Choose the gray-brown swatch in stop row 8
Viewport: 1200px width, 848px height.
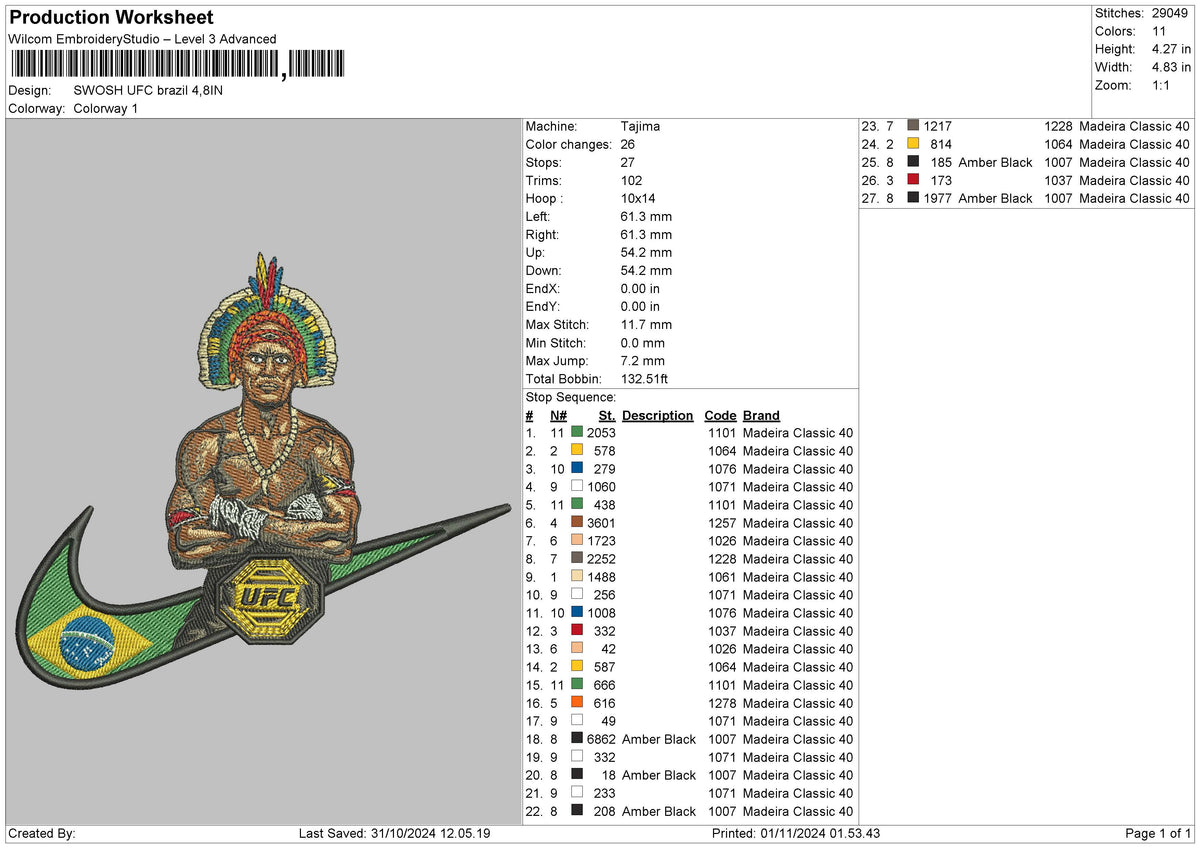[x=577, y=559]
